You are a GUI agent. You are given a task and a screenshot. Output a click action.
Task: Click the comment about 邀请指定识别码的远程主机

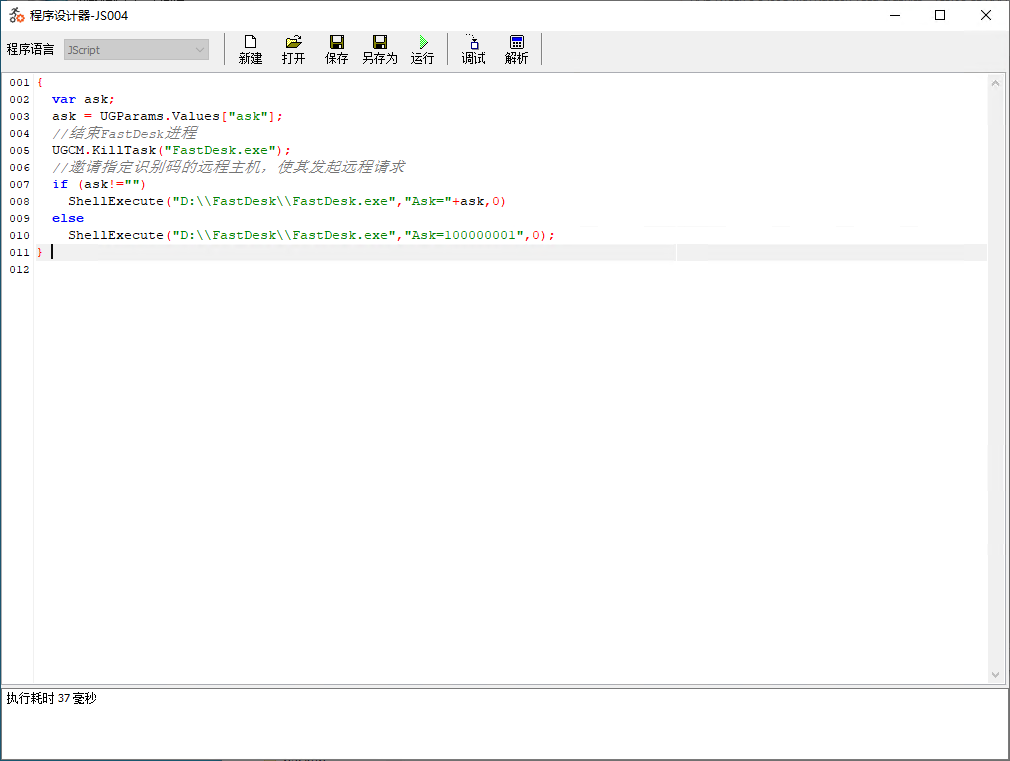click(x=228, y=167)
